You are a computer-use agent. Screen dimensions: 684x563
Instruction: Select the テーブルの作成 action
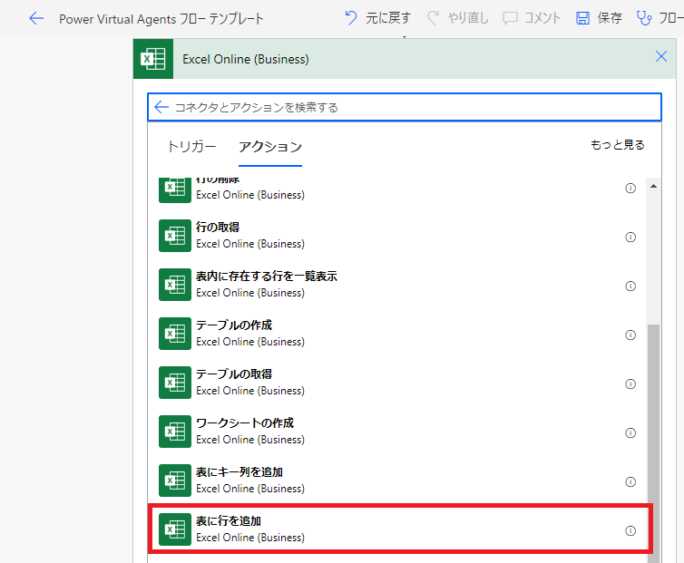tap(397, 333)
